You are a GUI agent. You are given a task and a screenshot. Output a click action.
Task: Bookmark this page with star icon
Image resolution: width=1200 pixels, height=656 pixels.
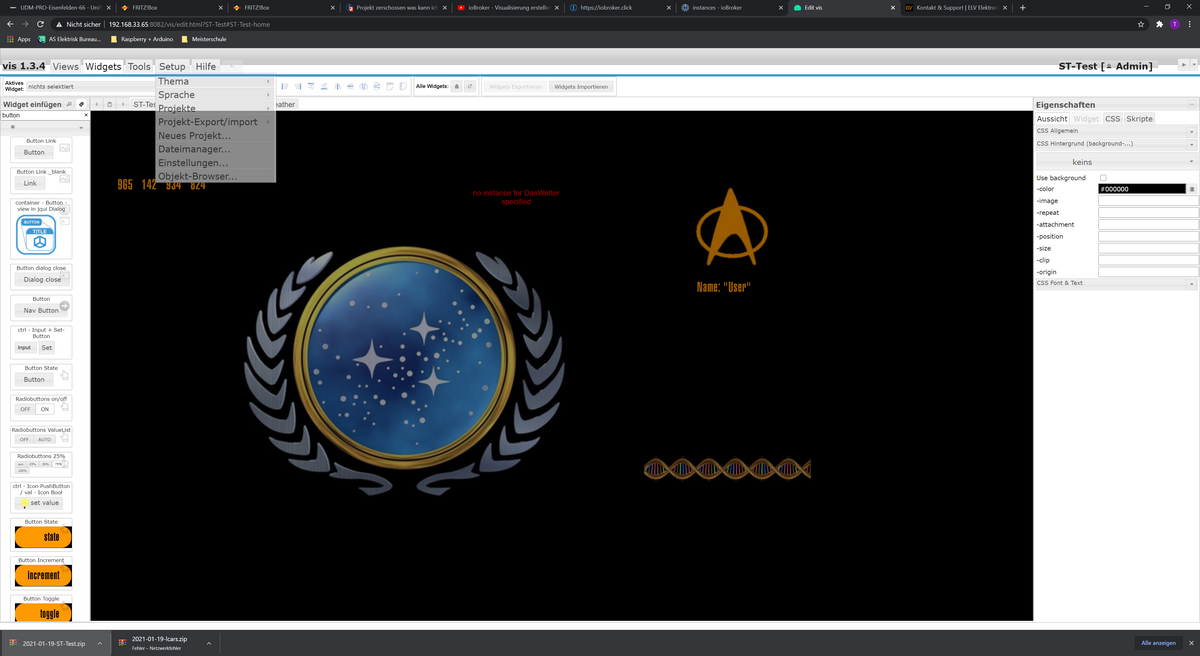pos(1141,24)
